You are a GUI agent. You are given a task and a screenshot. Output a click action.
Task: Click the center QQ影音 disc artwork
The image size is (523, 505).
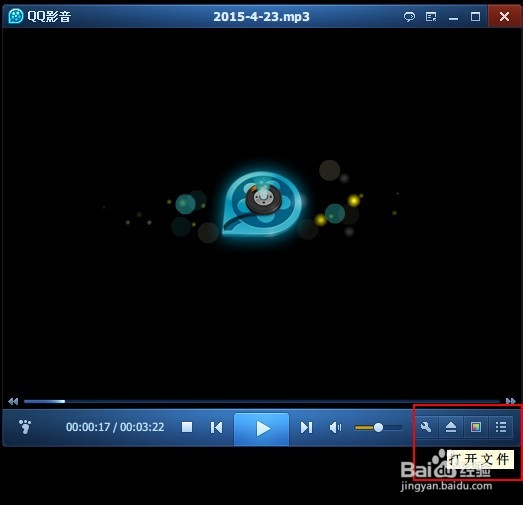click(x=262, y=204)
